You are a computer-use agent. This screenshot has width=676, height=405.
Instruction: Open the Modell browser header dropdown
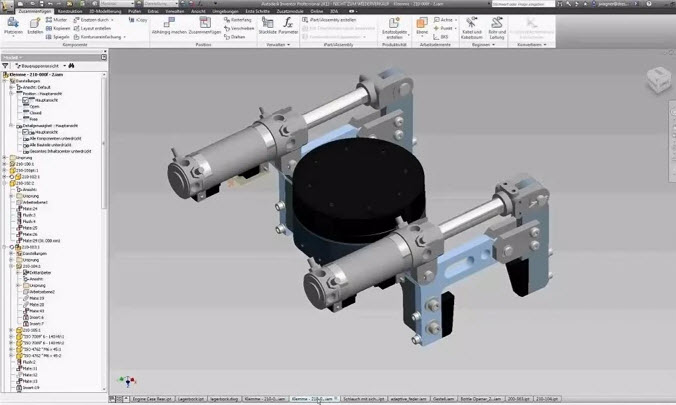click(x=21, y=57)
